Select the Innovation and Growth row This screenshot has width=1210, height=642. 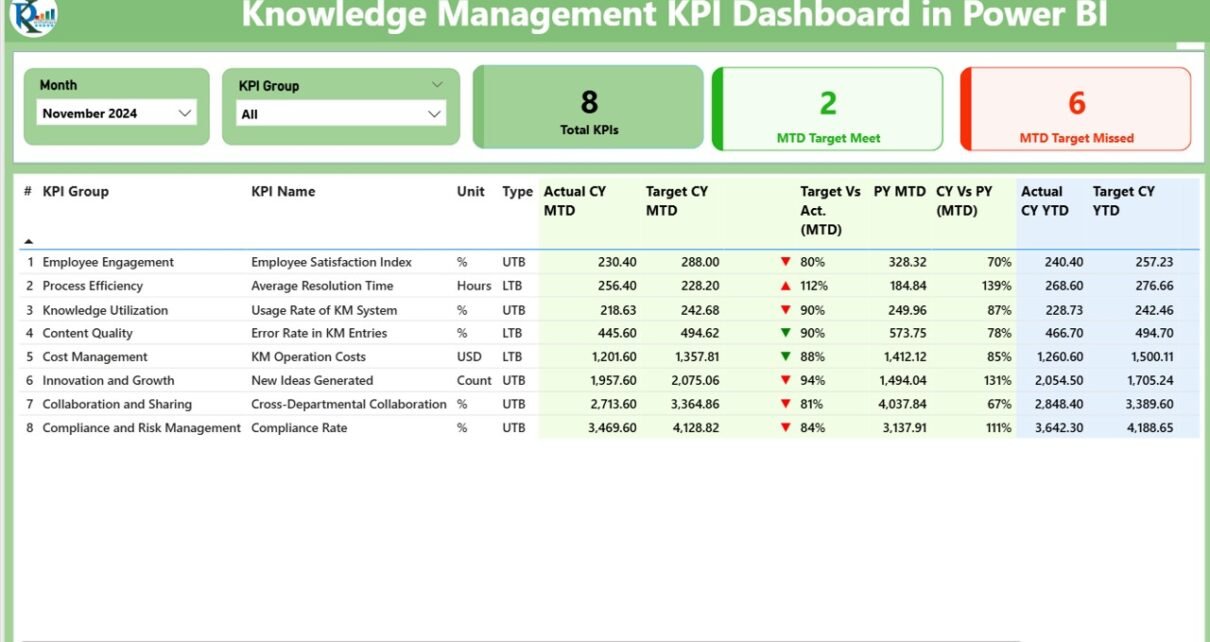pos(610,380)
